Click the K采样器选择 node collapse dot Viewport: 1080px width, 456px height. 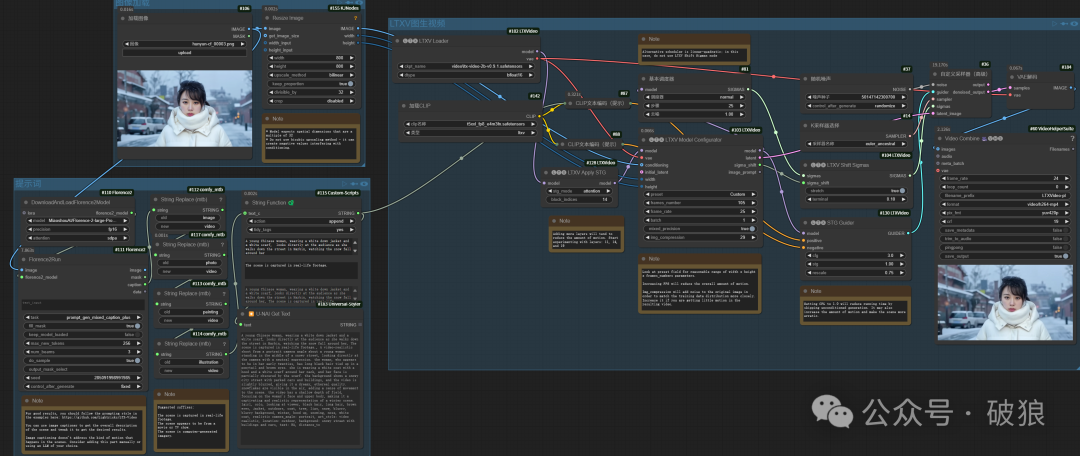pos(807,125)
